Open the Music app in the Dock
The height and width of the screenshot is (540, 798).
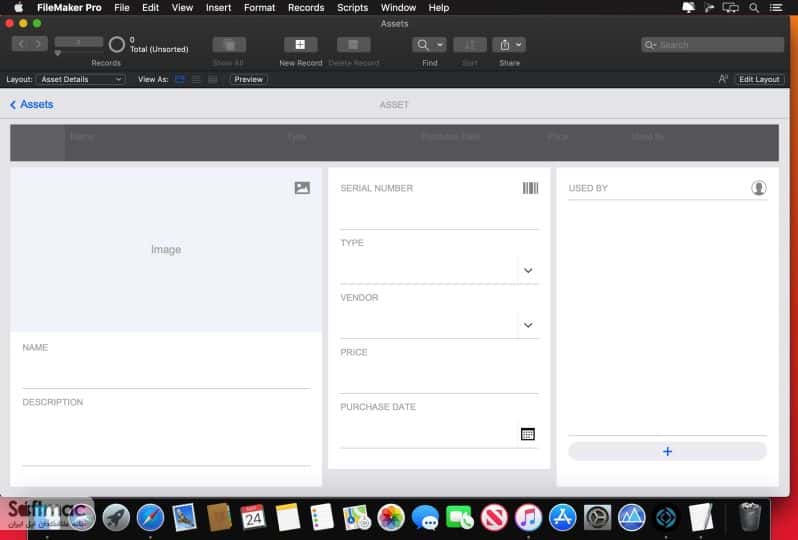point(528,518)
